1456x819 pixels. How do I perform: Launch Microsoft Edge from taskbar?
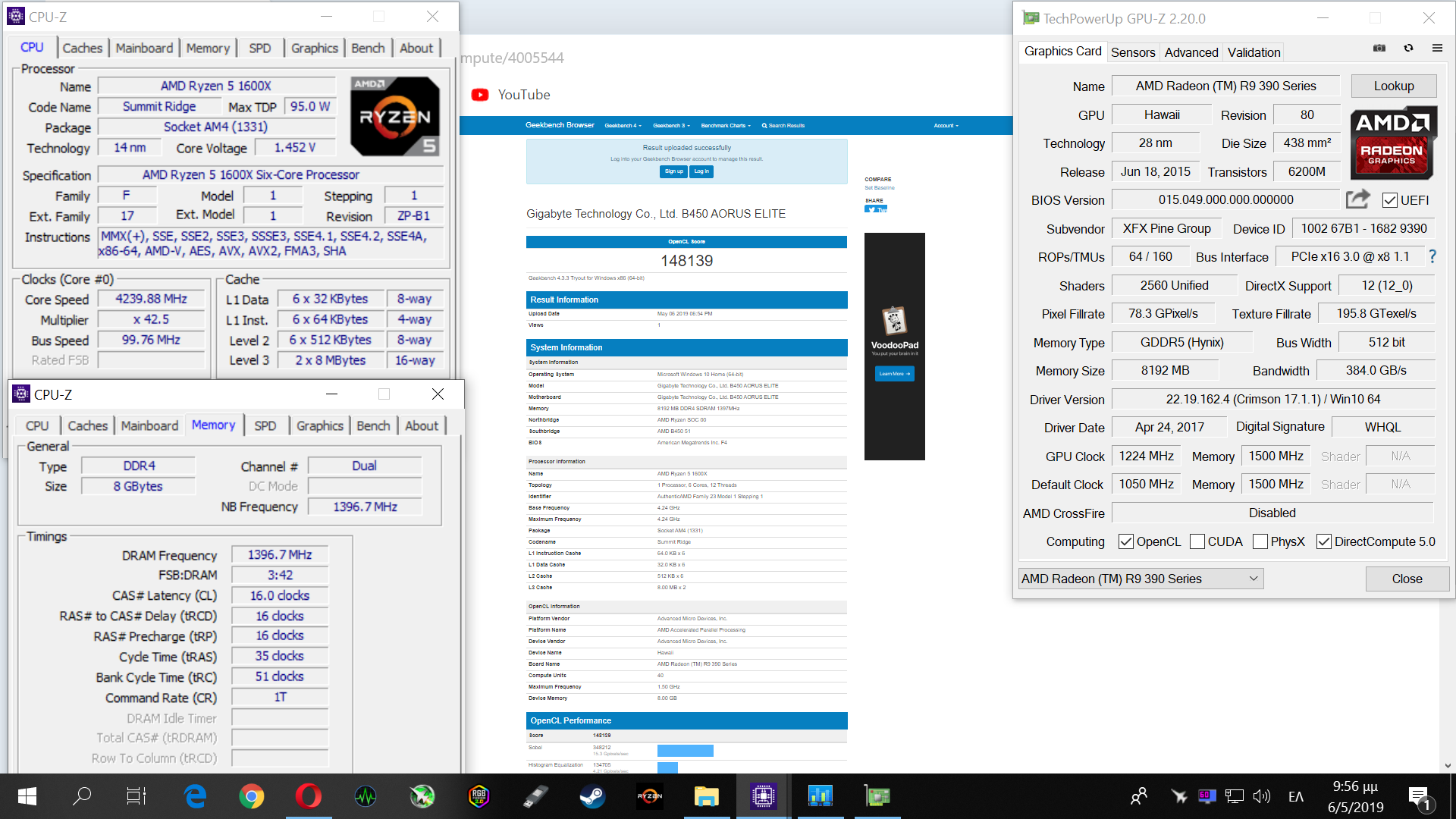pyautogui.click(x=195, y=796)
